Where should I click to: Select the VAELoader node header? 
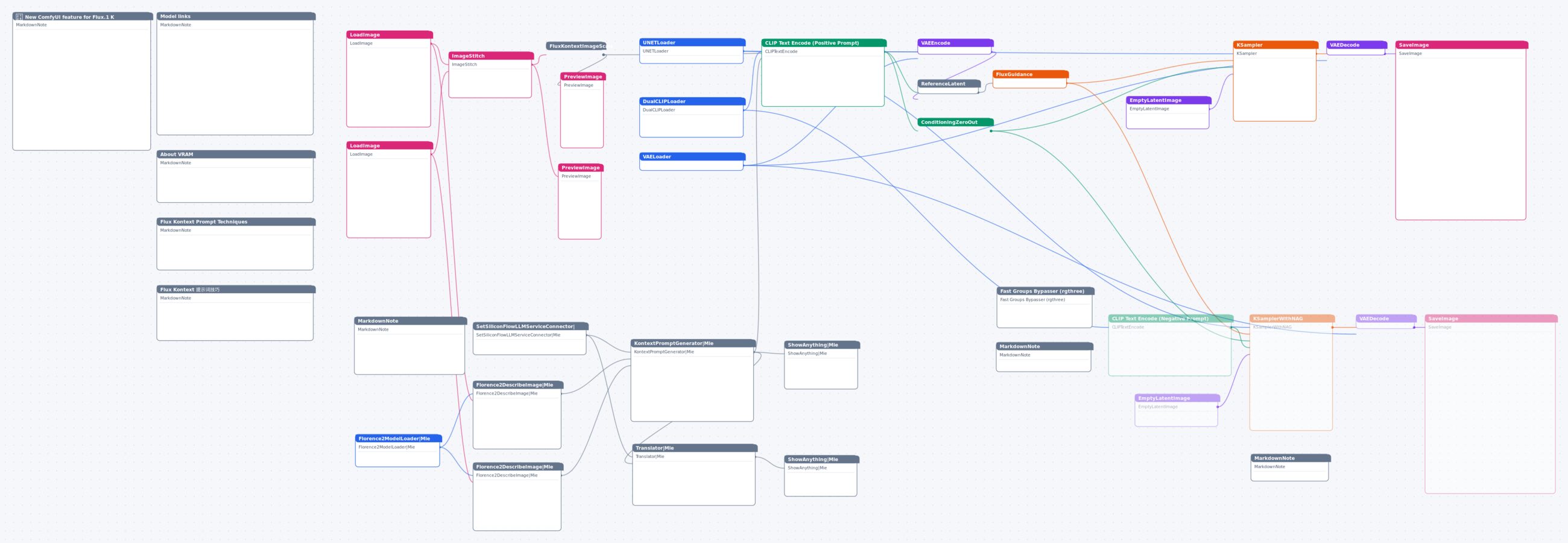pyautogui.click(x=692, y=156)
